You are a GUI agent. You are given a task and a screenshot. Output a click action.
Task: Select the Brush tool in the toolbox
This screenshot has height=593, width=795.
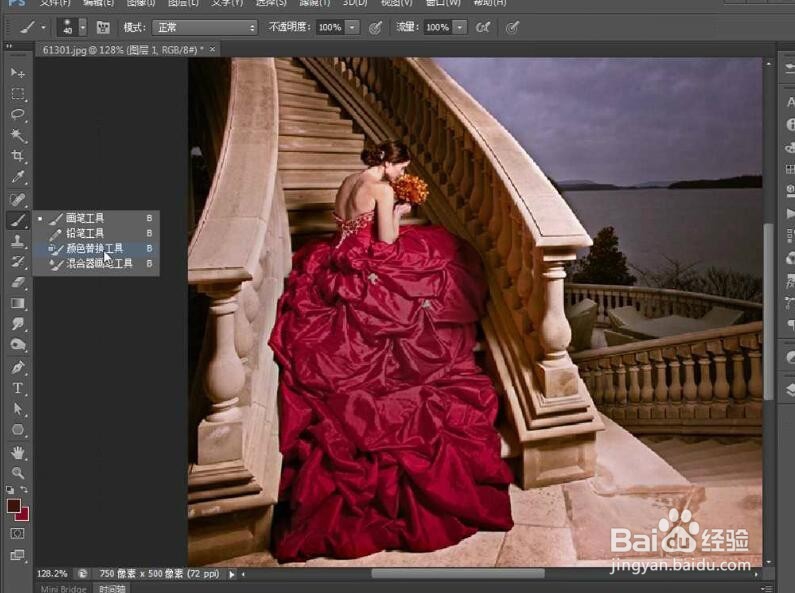(x=17, y=220)
